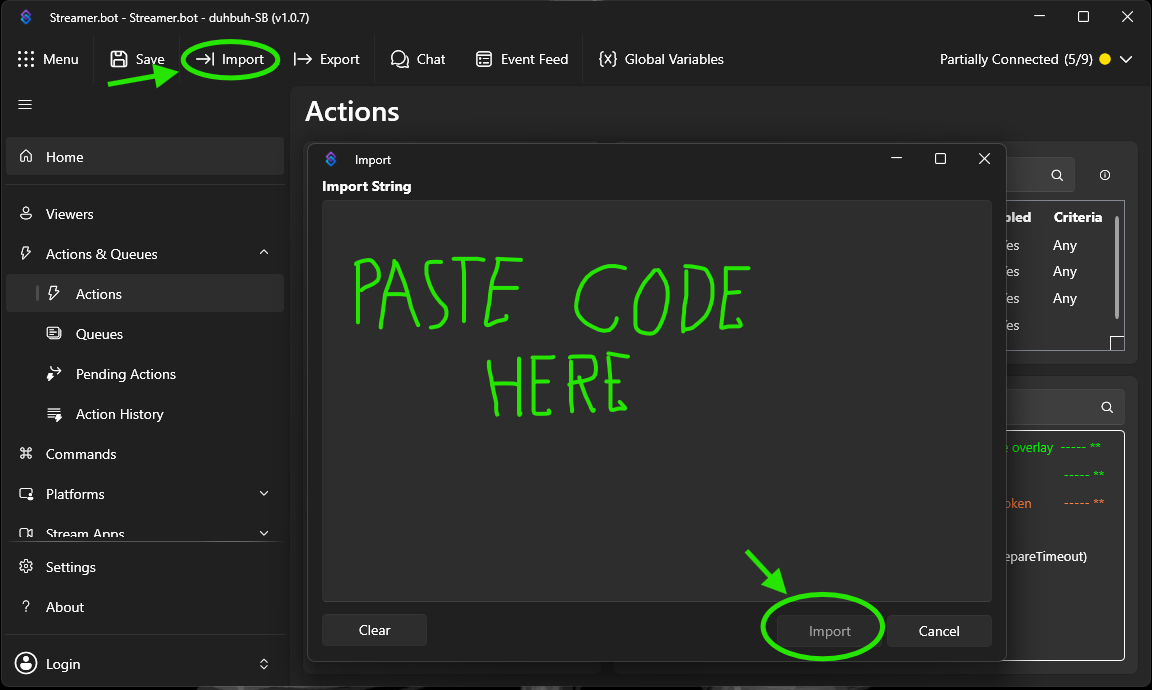
Task: Click the search icon in the lower panel
Action: click(x=1107, y=407)
